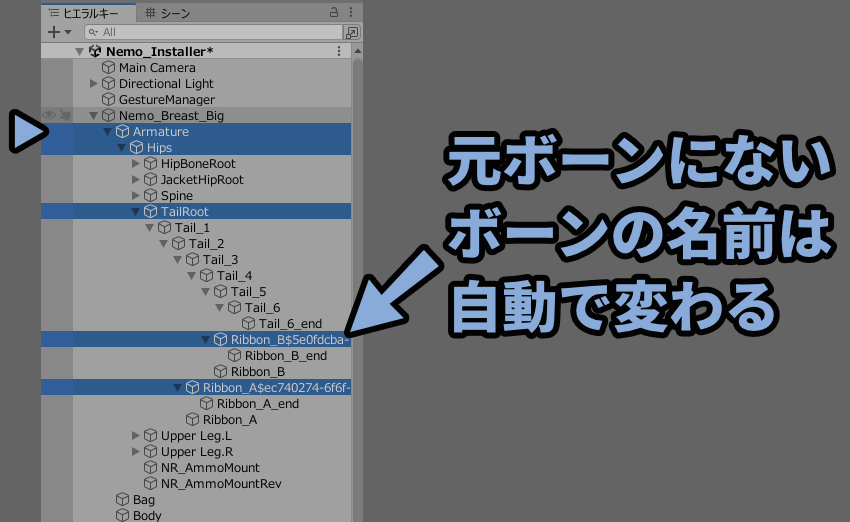Expand the Upper Leg.L bone

tap(136, 435)
